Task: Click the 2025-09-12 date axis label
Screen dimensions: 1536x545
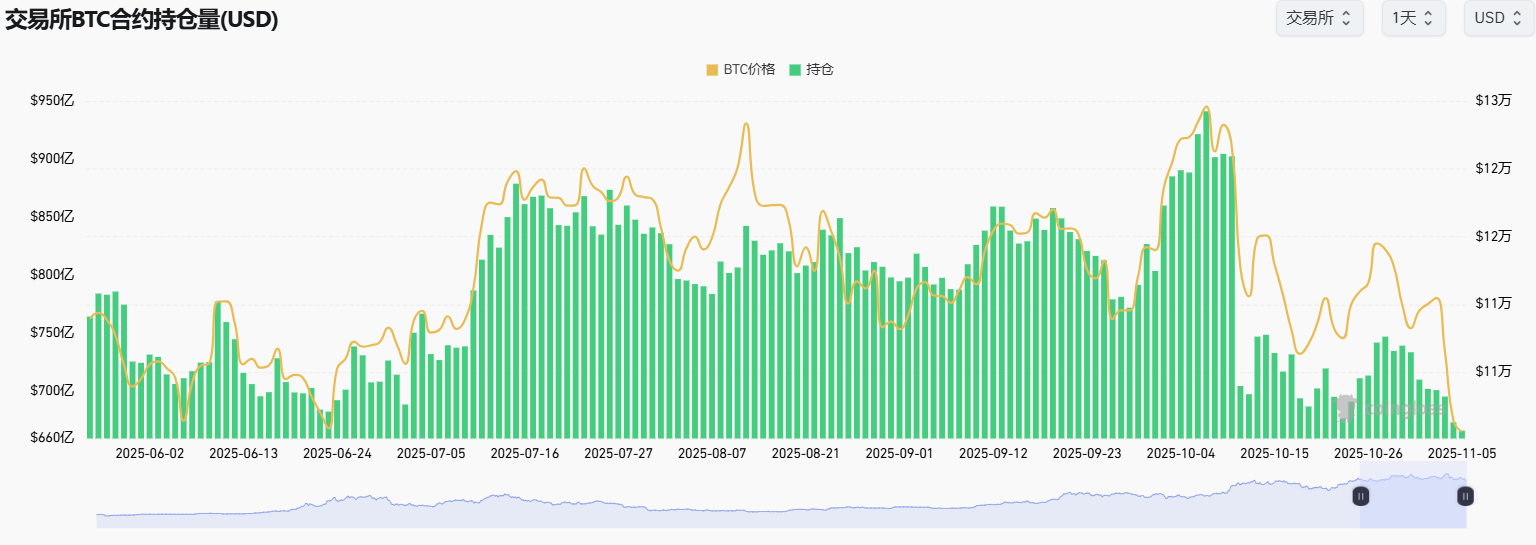Action: pos(993,453)
